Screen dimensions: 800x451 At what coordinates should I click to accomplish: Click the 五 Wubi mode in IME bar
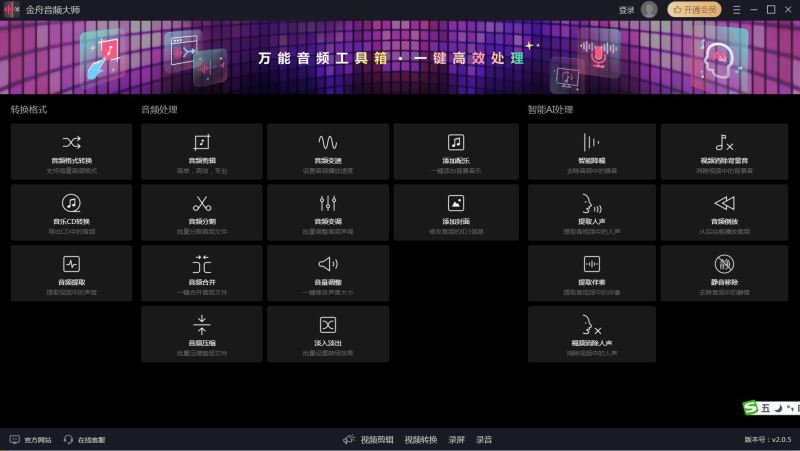tap(765, 408)
